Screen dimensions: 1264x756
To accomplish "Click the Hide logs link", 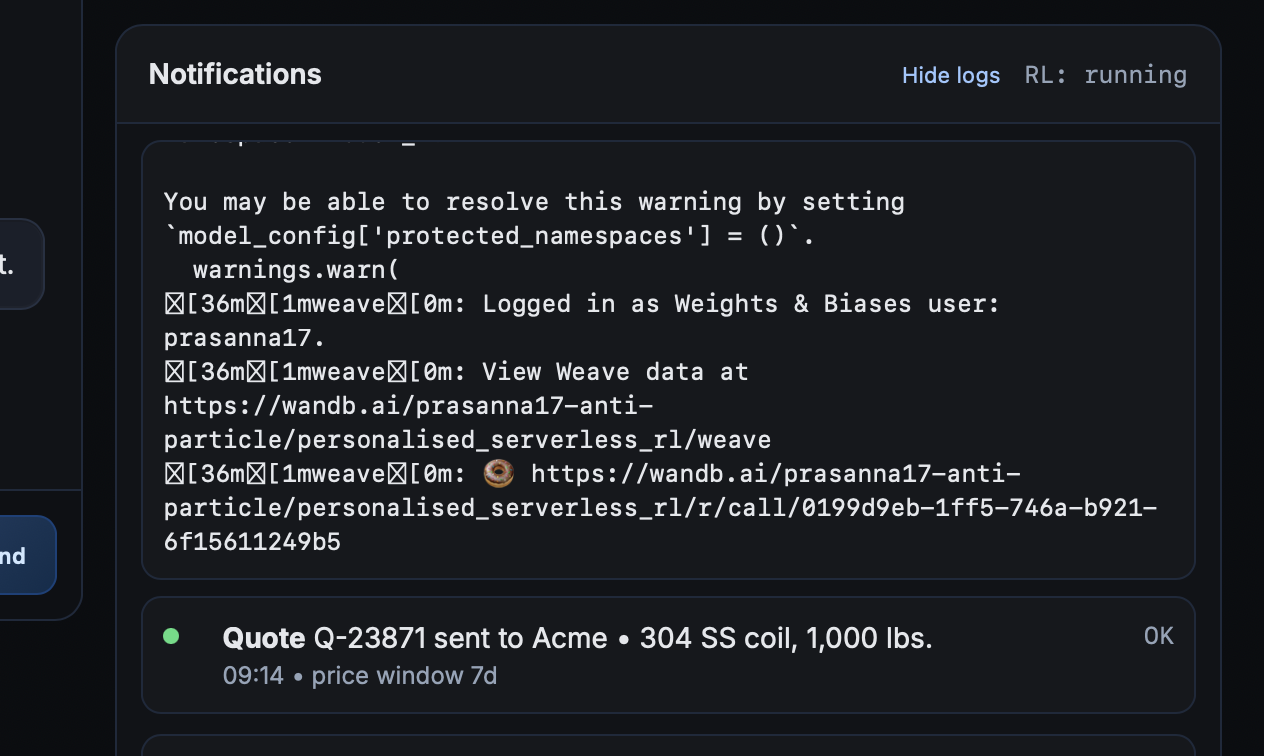I will click(950, 76).
